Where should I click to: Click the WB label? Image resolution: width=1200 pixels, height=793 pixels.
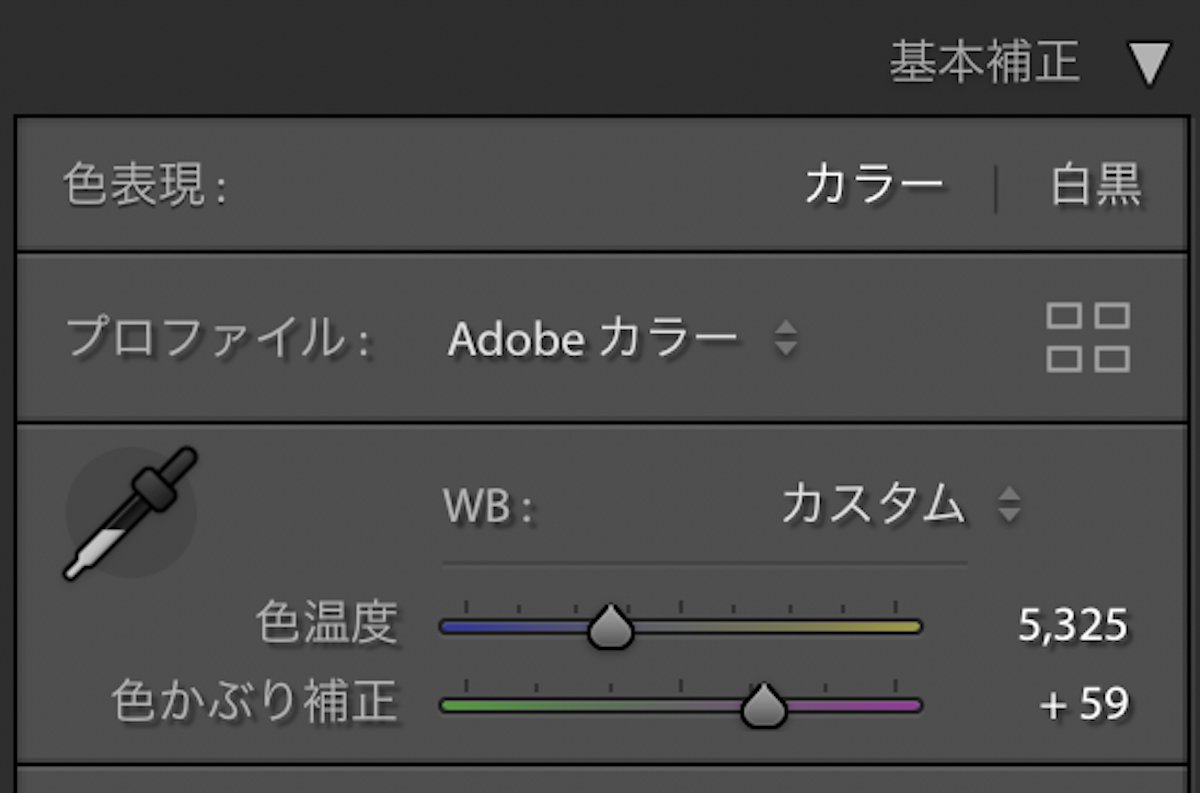pyautogui.click(x=490, y=508)
